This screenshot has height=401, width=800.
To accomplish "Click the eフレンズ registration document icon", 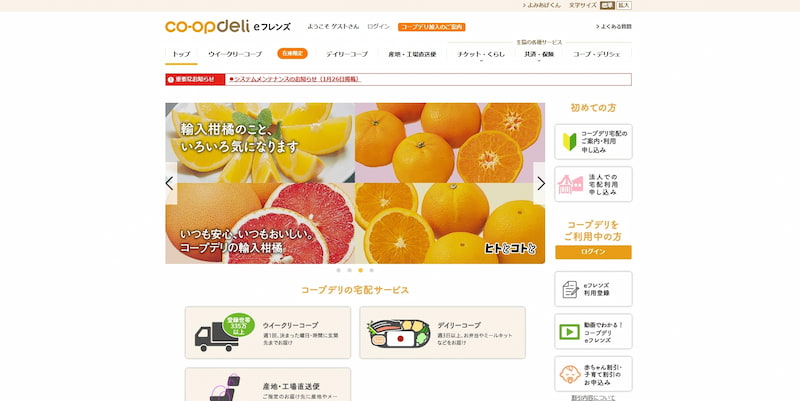I will (570, 289).
